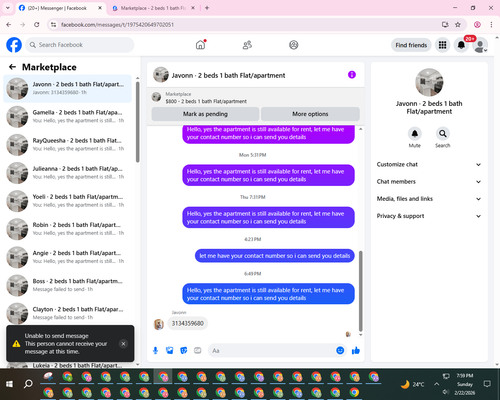Show hidden system tray icons

[x=436, y=384]
